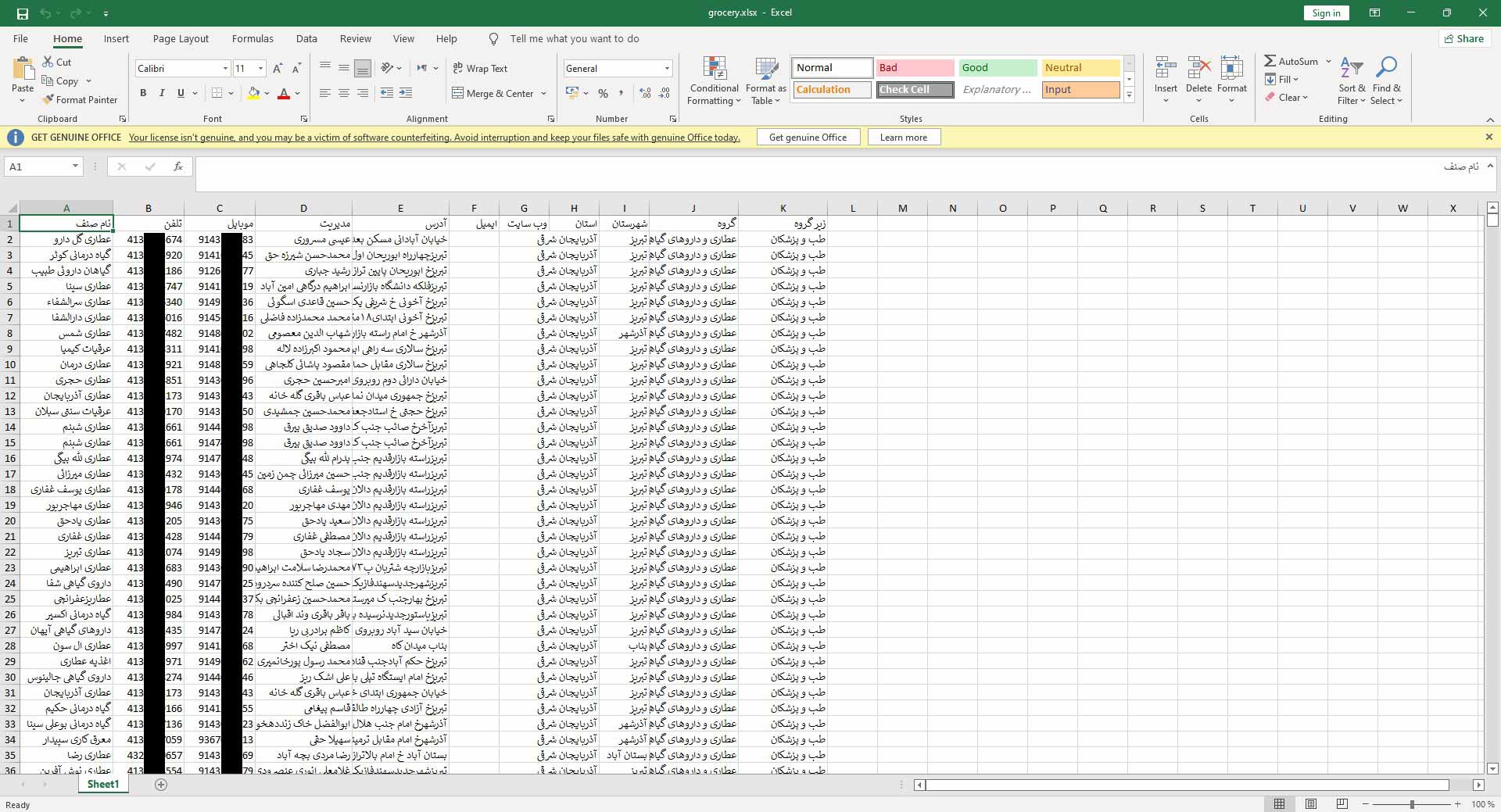The height and width of the screenshot is (812, 1501).
Task: Open the Formulas ribbon tab
Action: [x=253, y=39]
